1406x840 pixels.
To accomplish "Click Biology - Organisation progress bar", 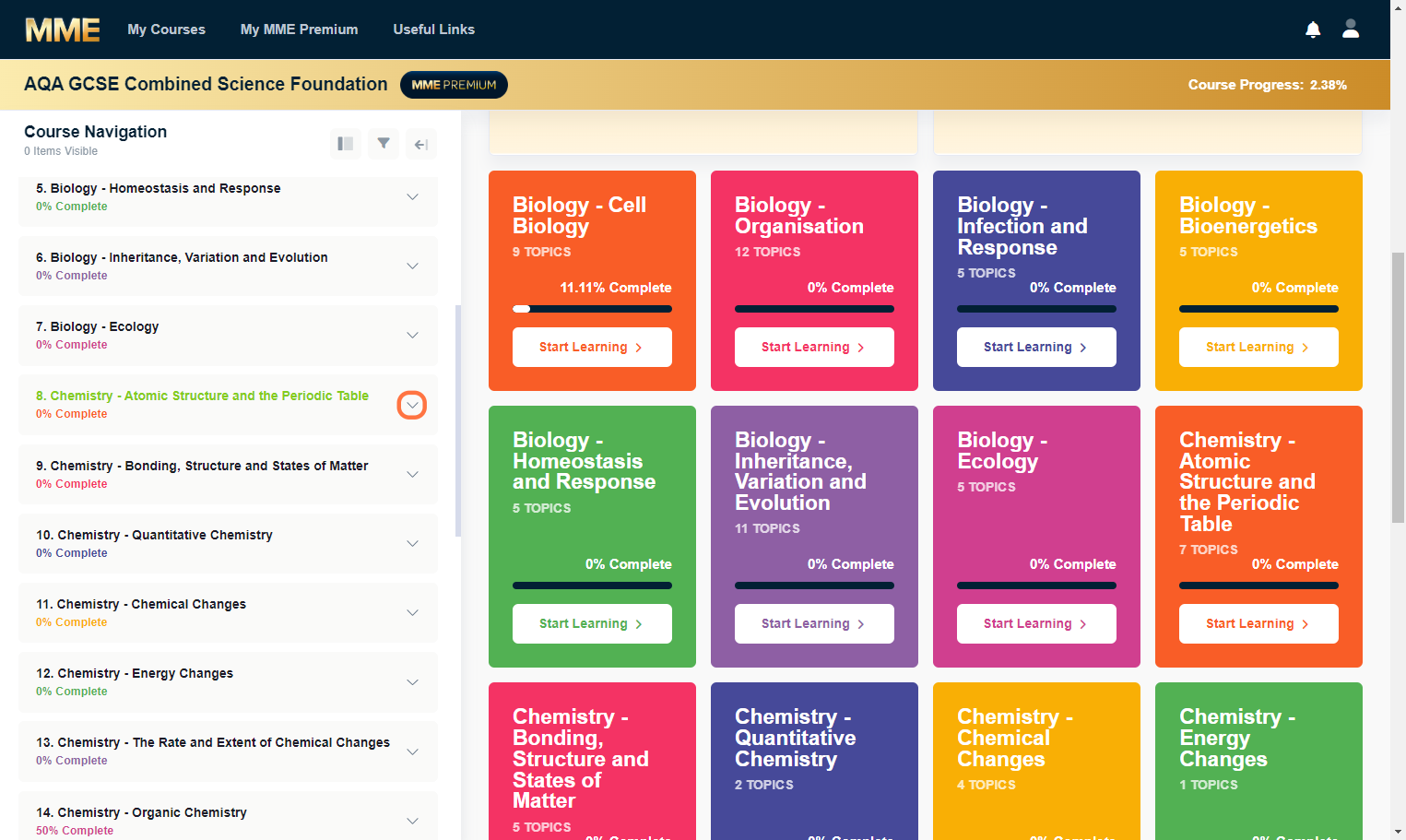I will [814, 309].
